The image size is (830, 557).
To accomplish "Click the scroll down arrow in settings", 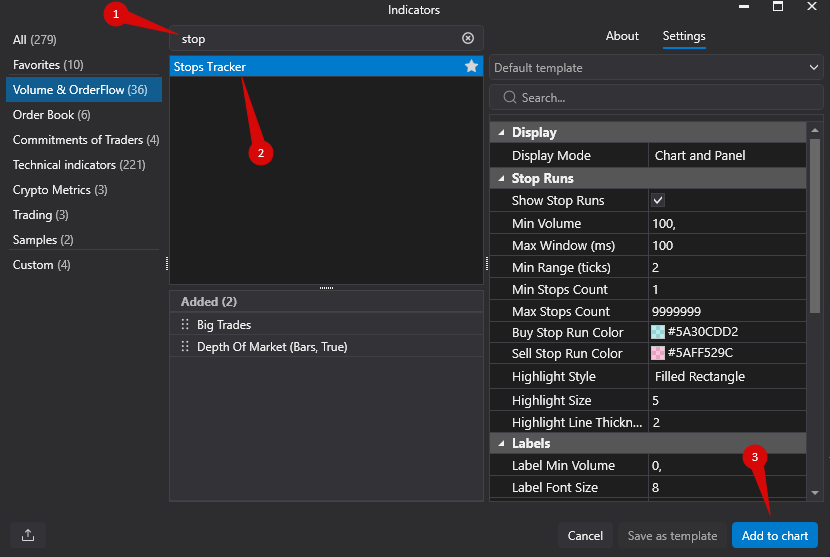I will [x=815, y=492].
